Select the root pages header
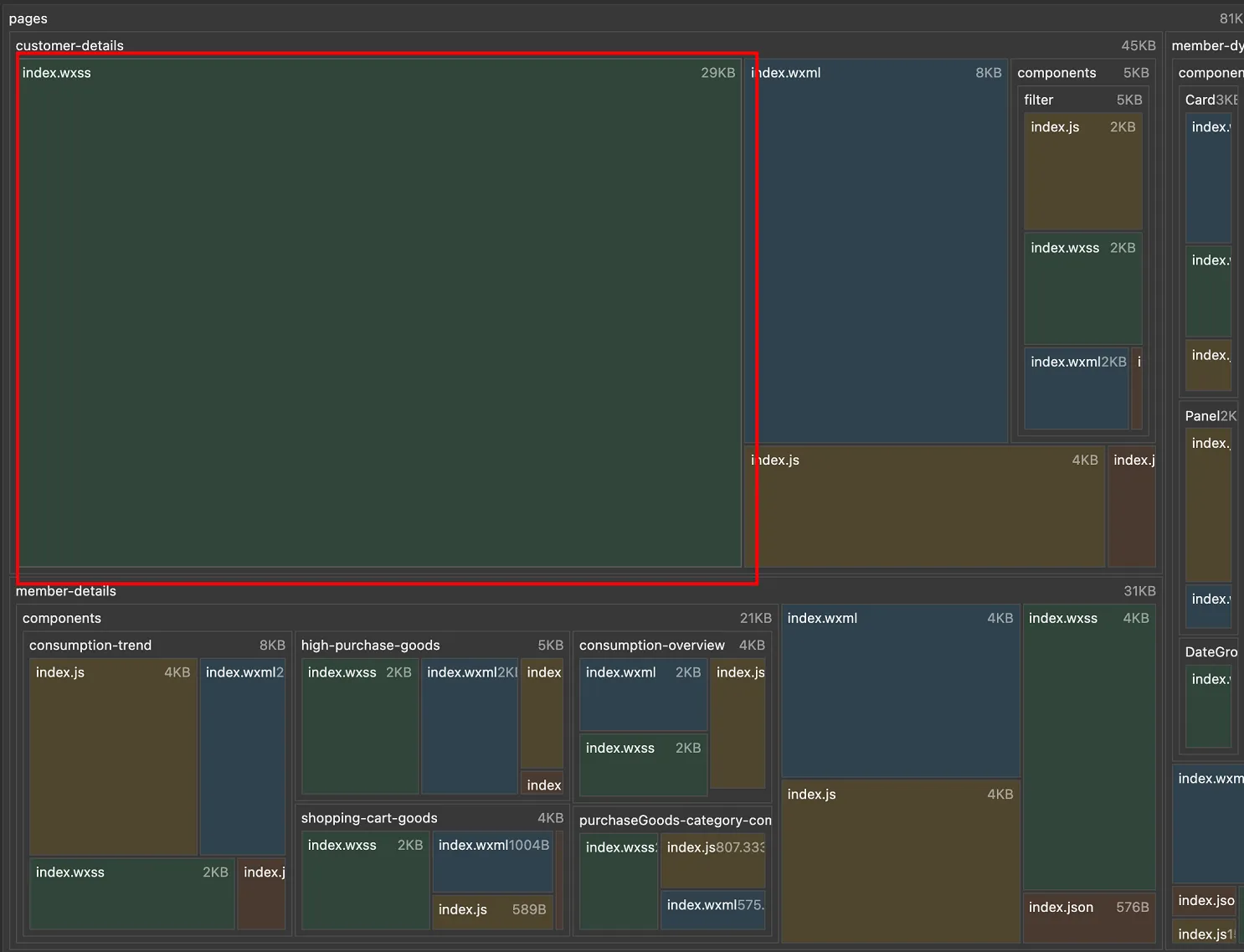The image size is (1244, 952). coord(28,18)
